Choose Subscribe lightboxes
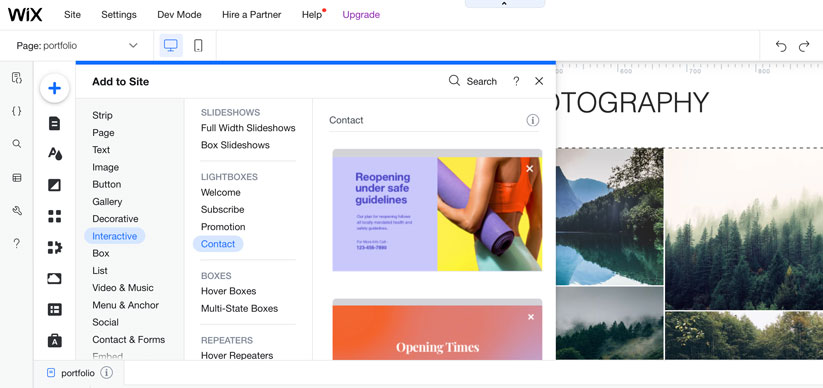The image size is (823, 388). pos(223,209)
